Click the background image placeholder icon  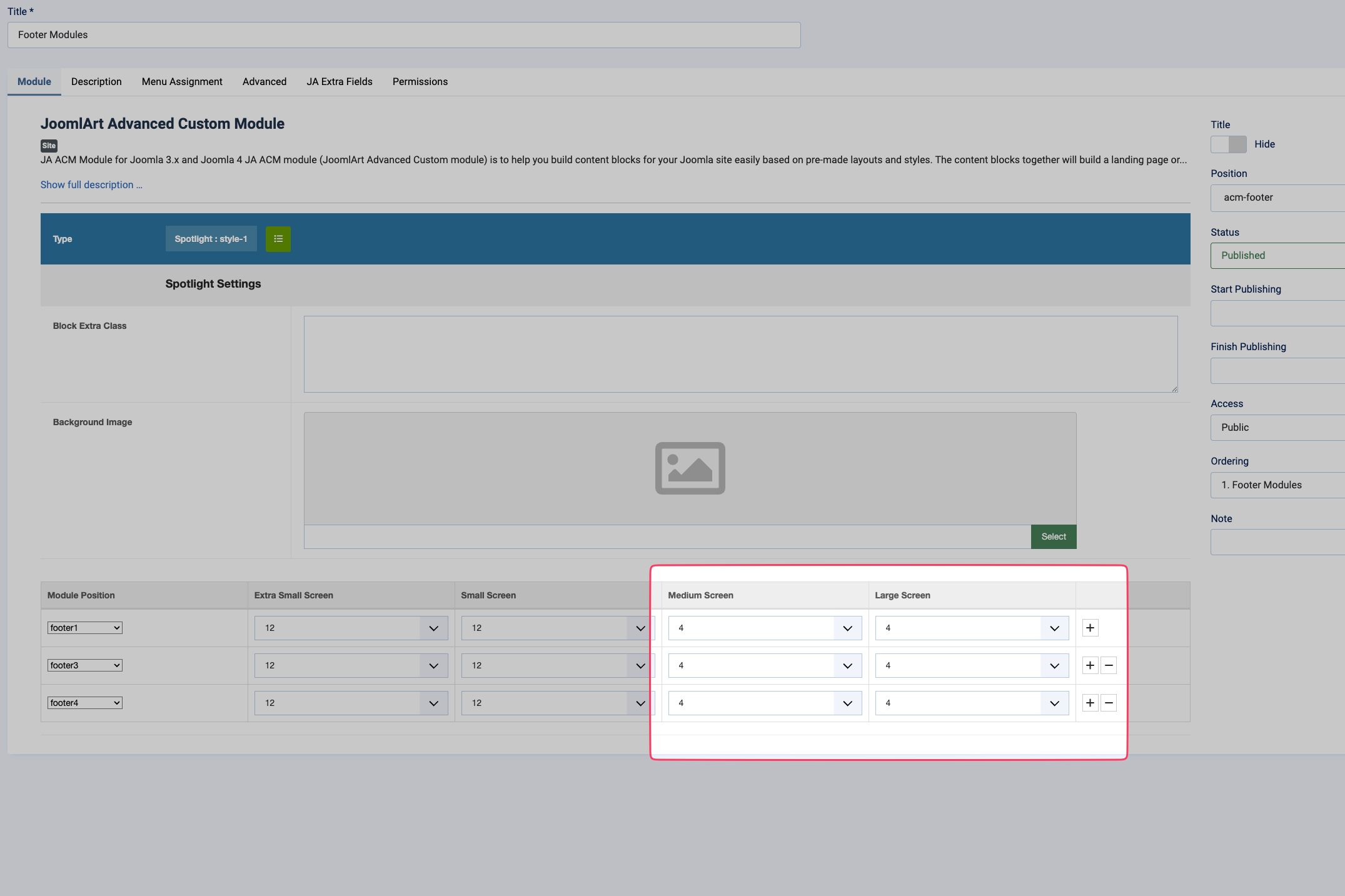[690, 468]
